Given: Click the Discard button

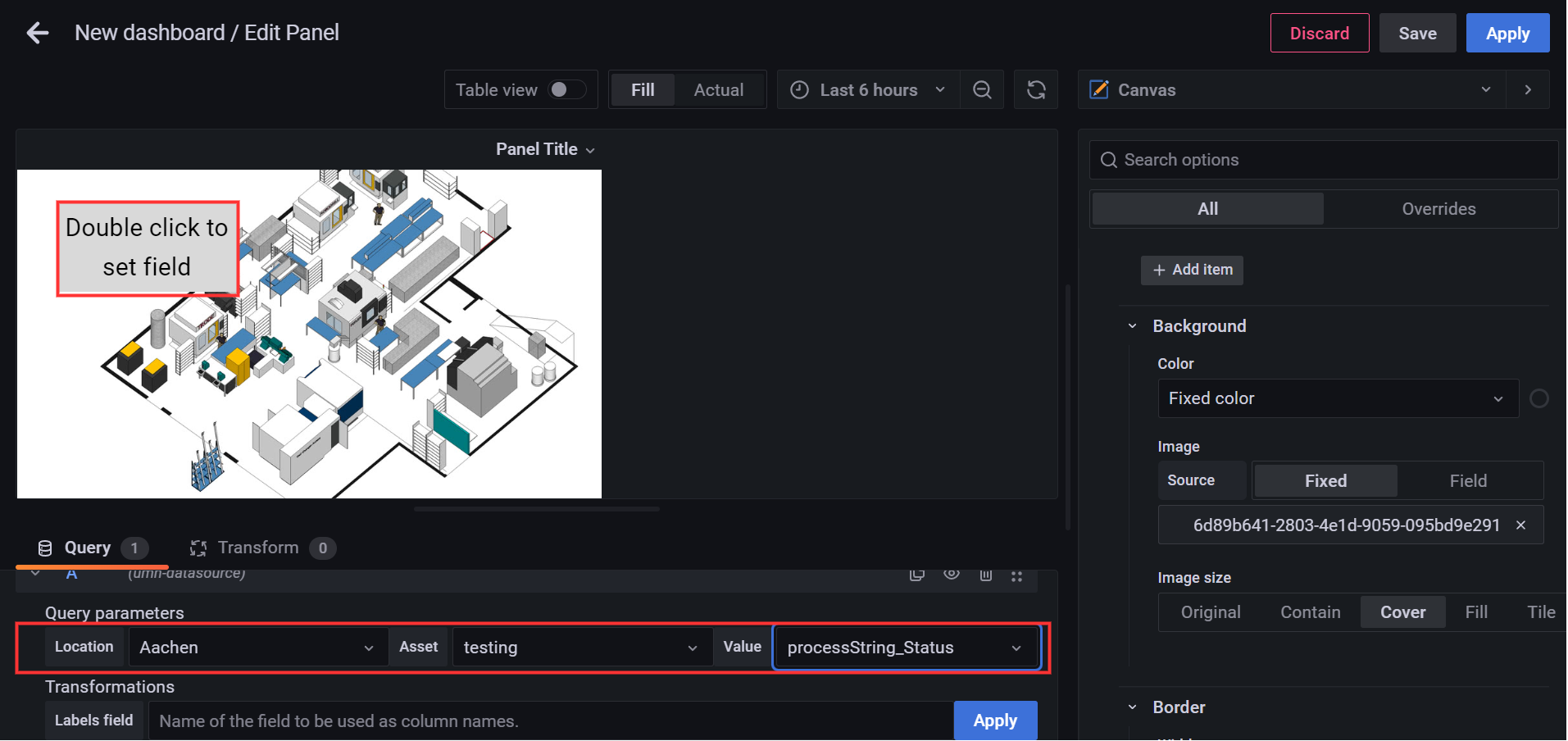Looking at the screenshot, I should tap(1319, 34).
